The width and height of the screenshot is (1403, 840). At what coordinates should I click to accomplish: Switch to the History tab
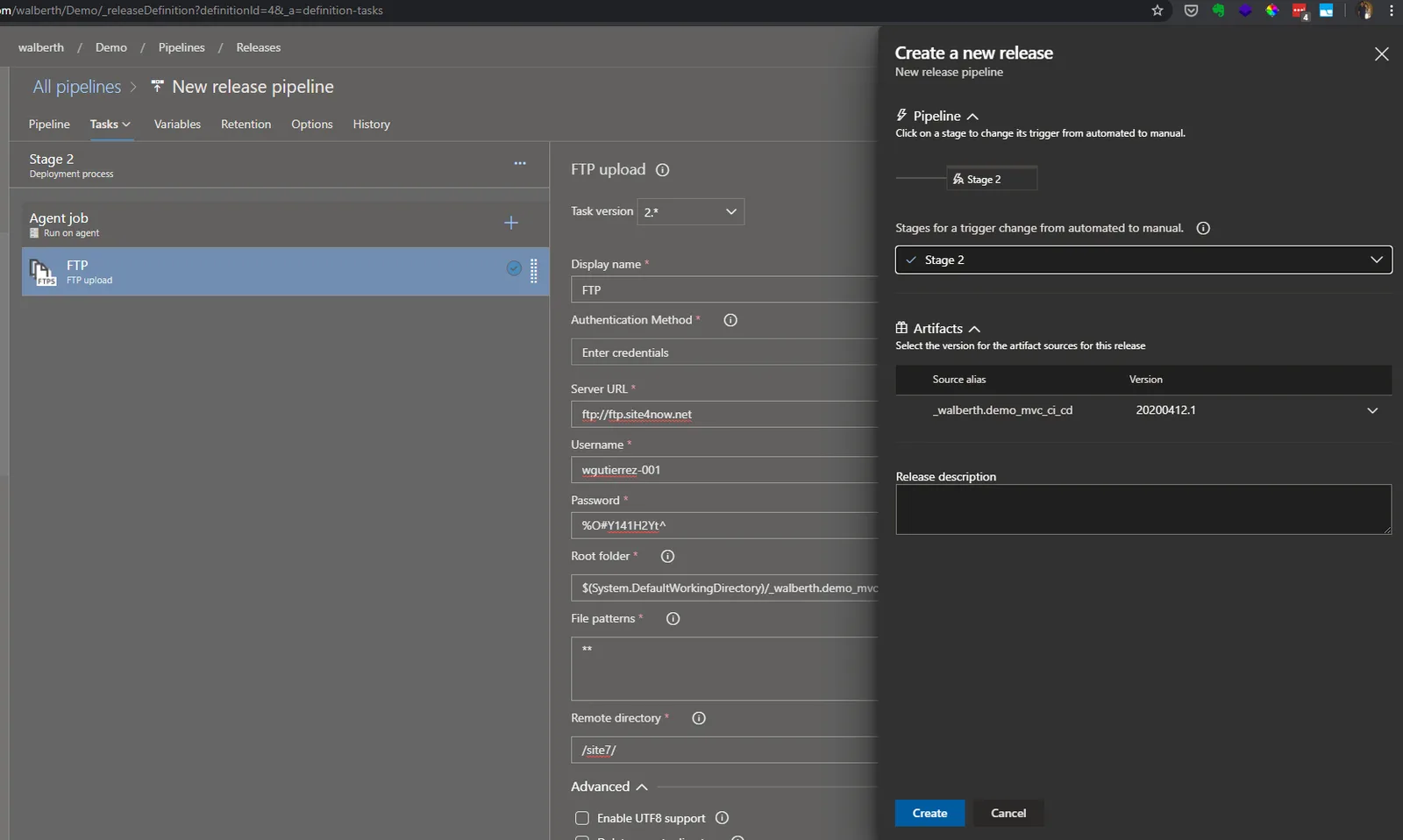point(372,125)
